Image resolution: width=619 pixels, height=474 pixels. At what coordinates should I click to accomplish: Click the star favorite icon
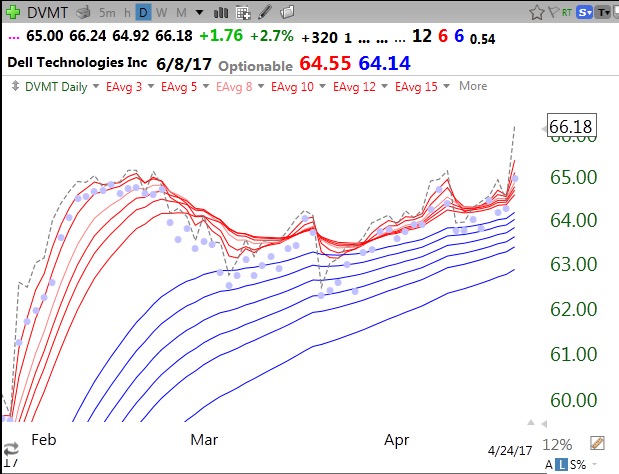(x=537, y=13)
